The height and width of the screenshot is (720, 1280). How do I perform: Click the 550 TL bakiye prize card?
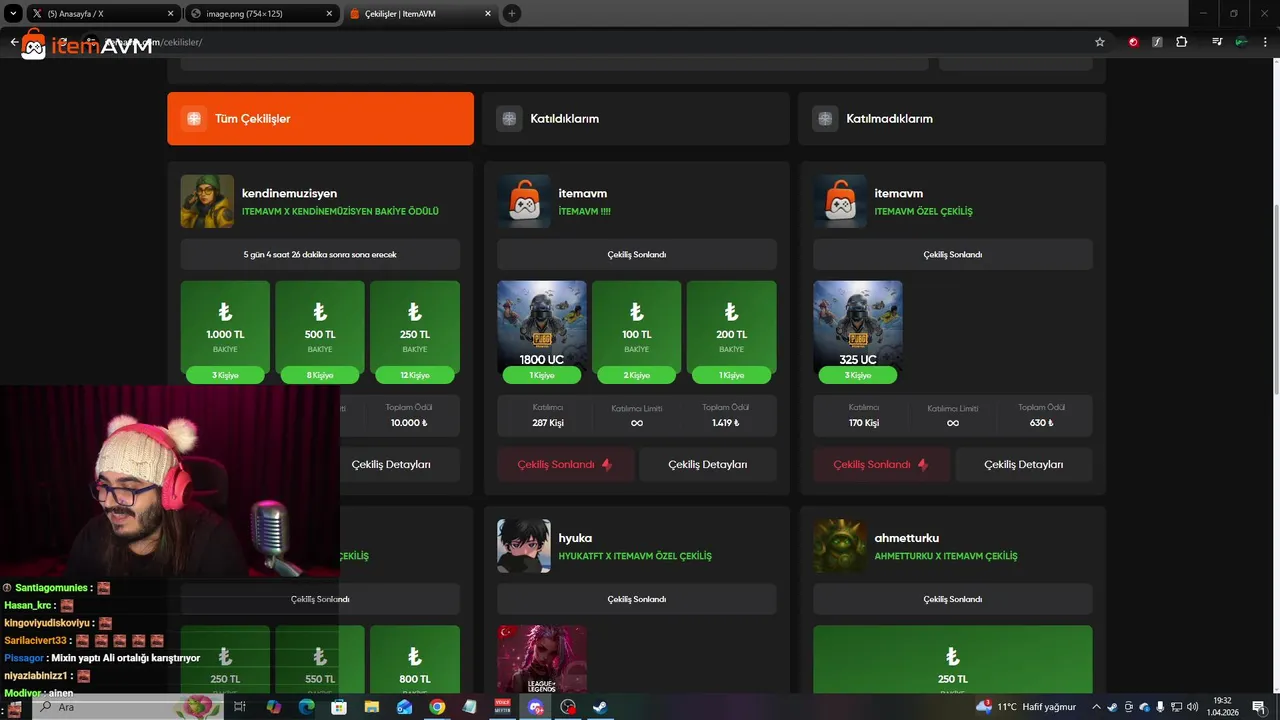tap(320, 659)
